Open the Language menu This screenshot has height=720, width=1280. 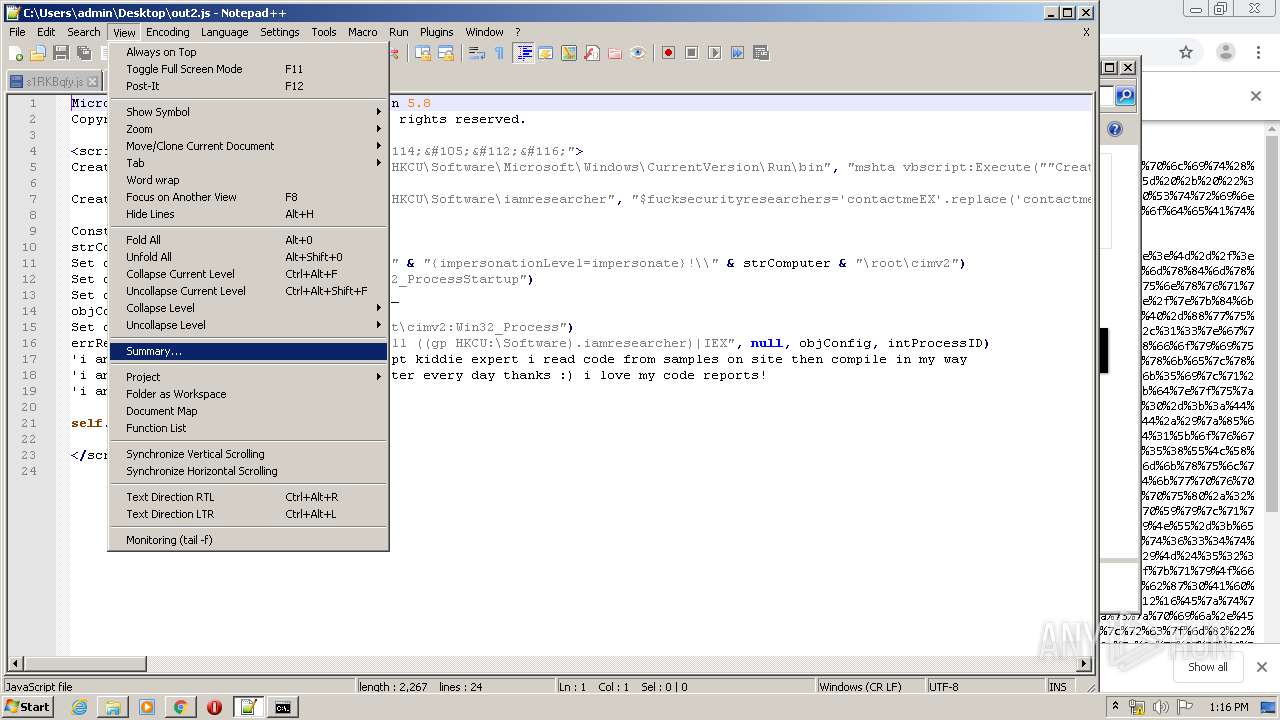(224, 32)
